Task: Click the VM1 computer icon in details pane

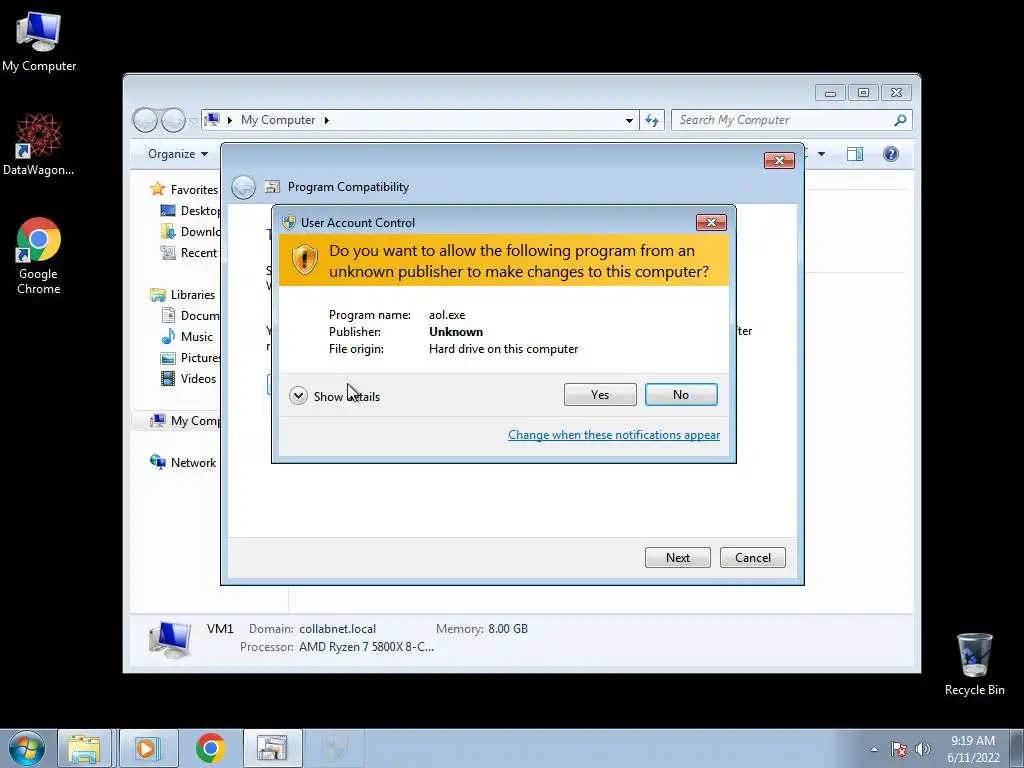Action: click(170, 638)
